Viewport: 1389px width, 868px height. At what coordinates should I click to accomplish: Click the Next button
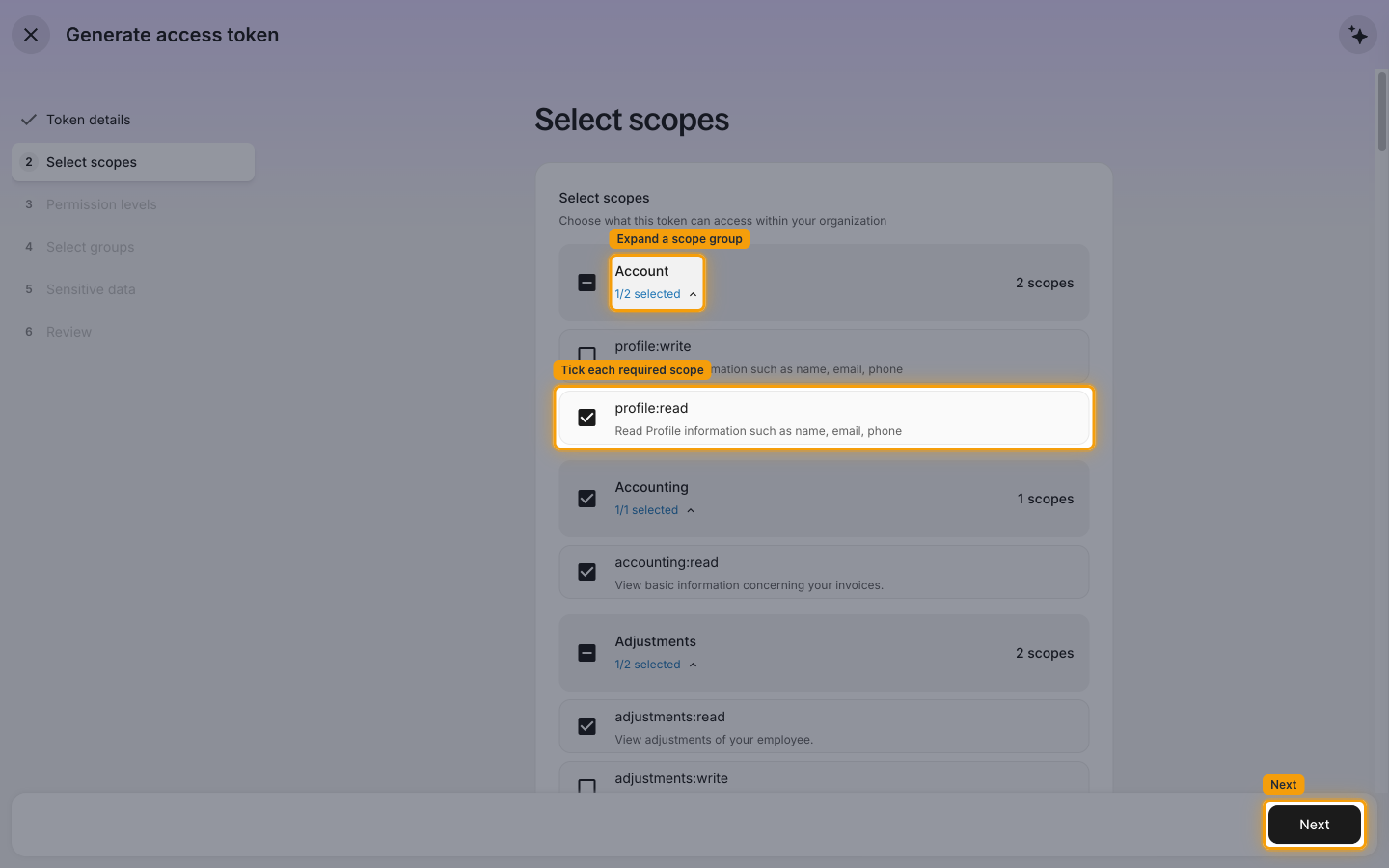point(1315,825)
